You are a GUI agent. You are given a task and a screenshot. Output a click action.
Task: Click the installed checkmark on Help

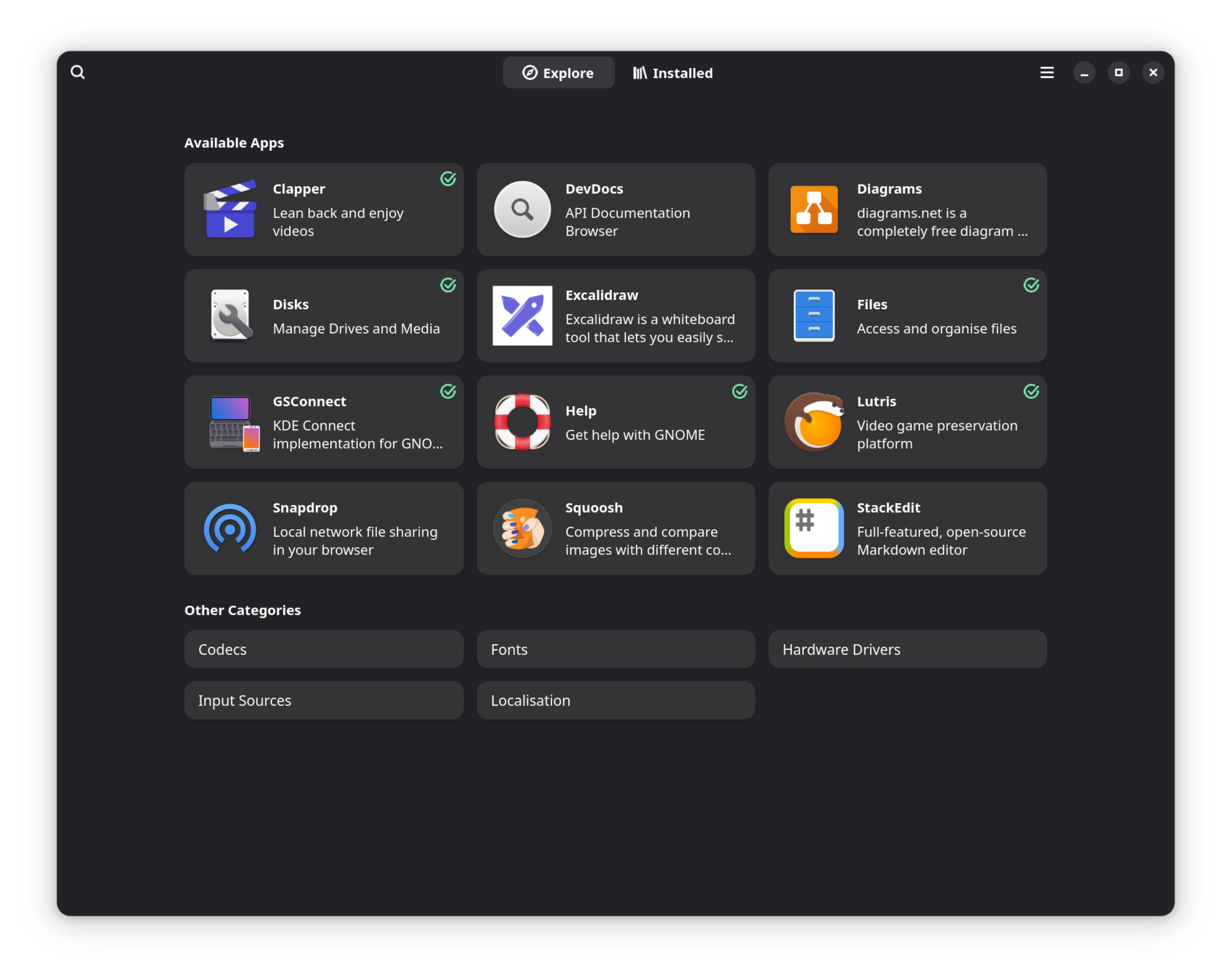pyautogui.click(x=739, y=391)
